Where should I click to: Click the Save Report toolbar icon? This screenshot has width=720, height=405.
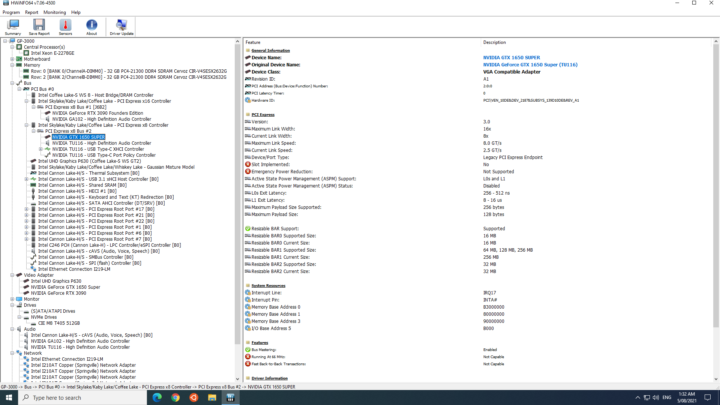click(x=39, y=27)
